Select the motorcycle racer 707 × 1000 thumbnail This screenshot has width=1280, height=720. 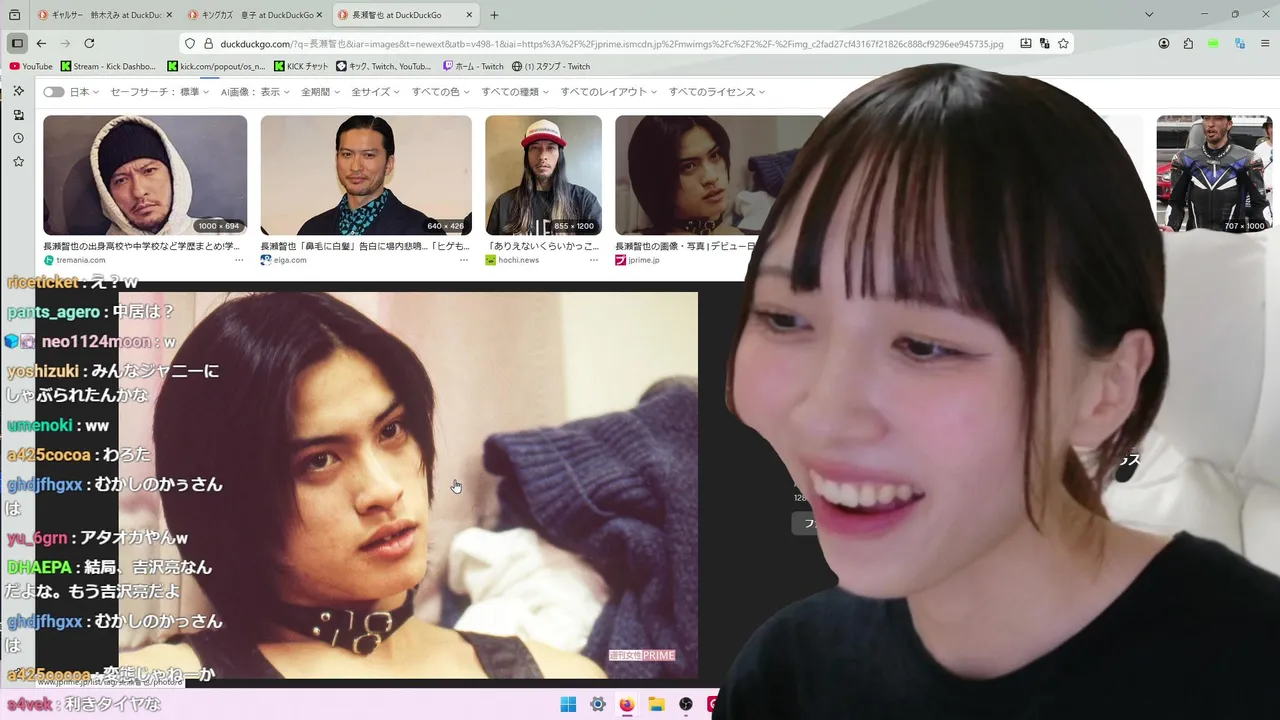point(1214,175)
